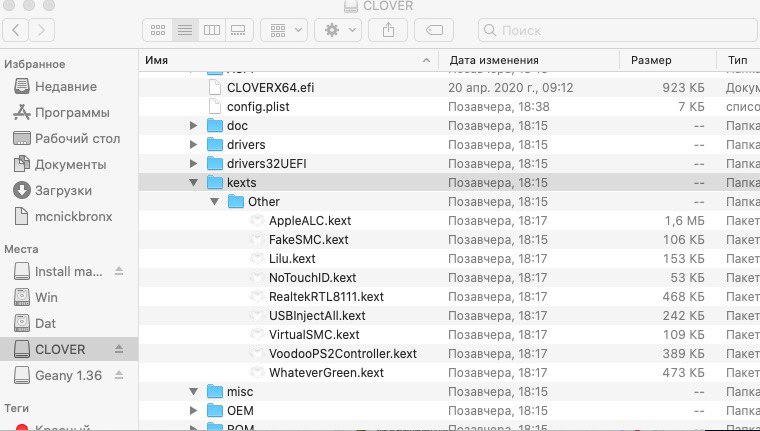Switch to list view
This screenshot has width=760, height=431.
click(x=185, y=30)
